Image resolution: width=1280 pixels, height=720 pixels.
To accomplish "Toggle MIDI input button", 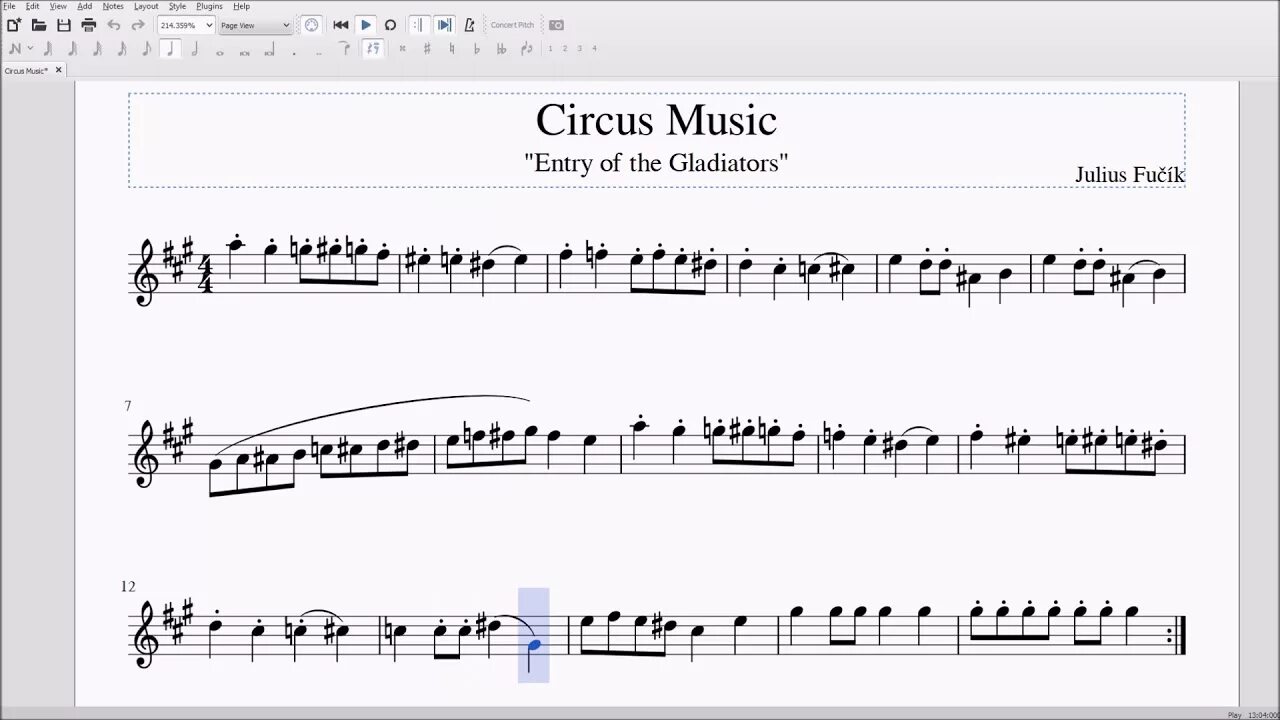I will tap(312, 25).
